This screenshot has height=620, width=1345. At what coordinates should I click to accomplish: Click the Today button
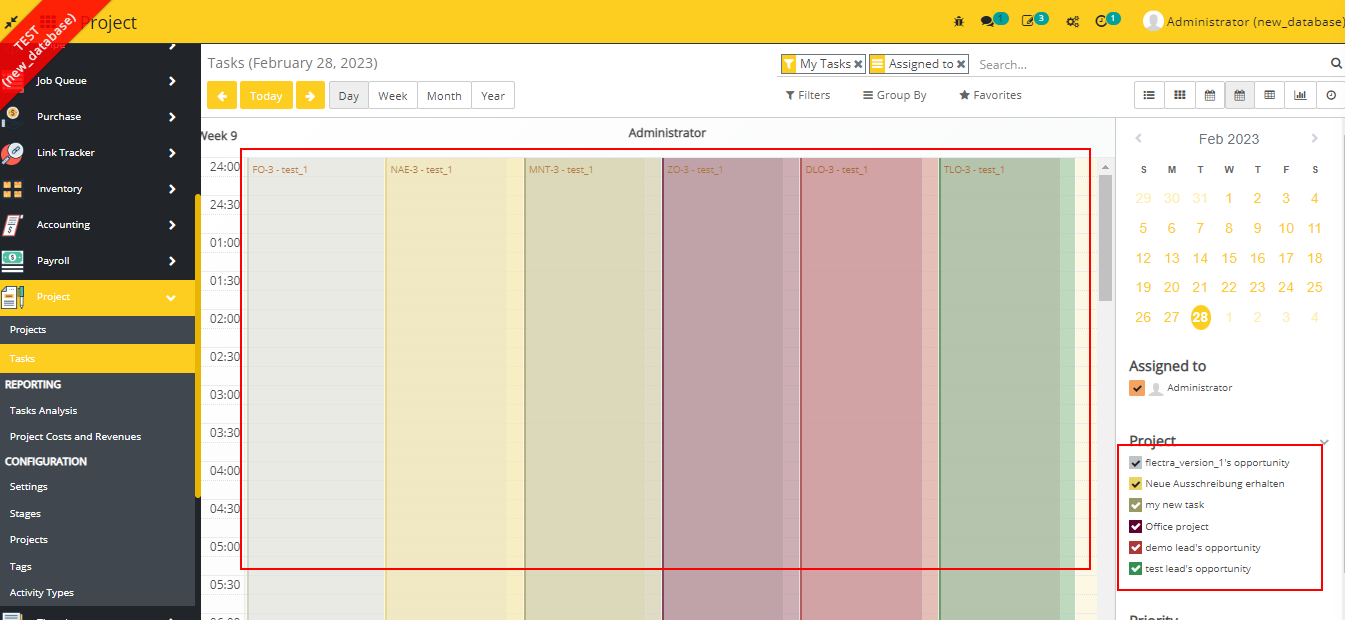click(x=265, y=95)
